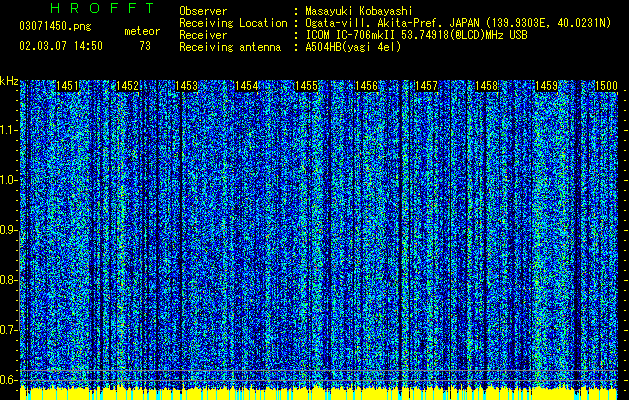Select the observer name Masayuki Kobayashi
The width and height of the screenshot is (629, 400).
358,11
